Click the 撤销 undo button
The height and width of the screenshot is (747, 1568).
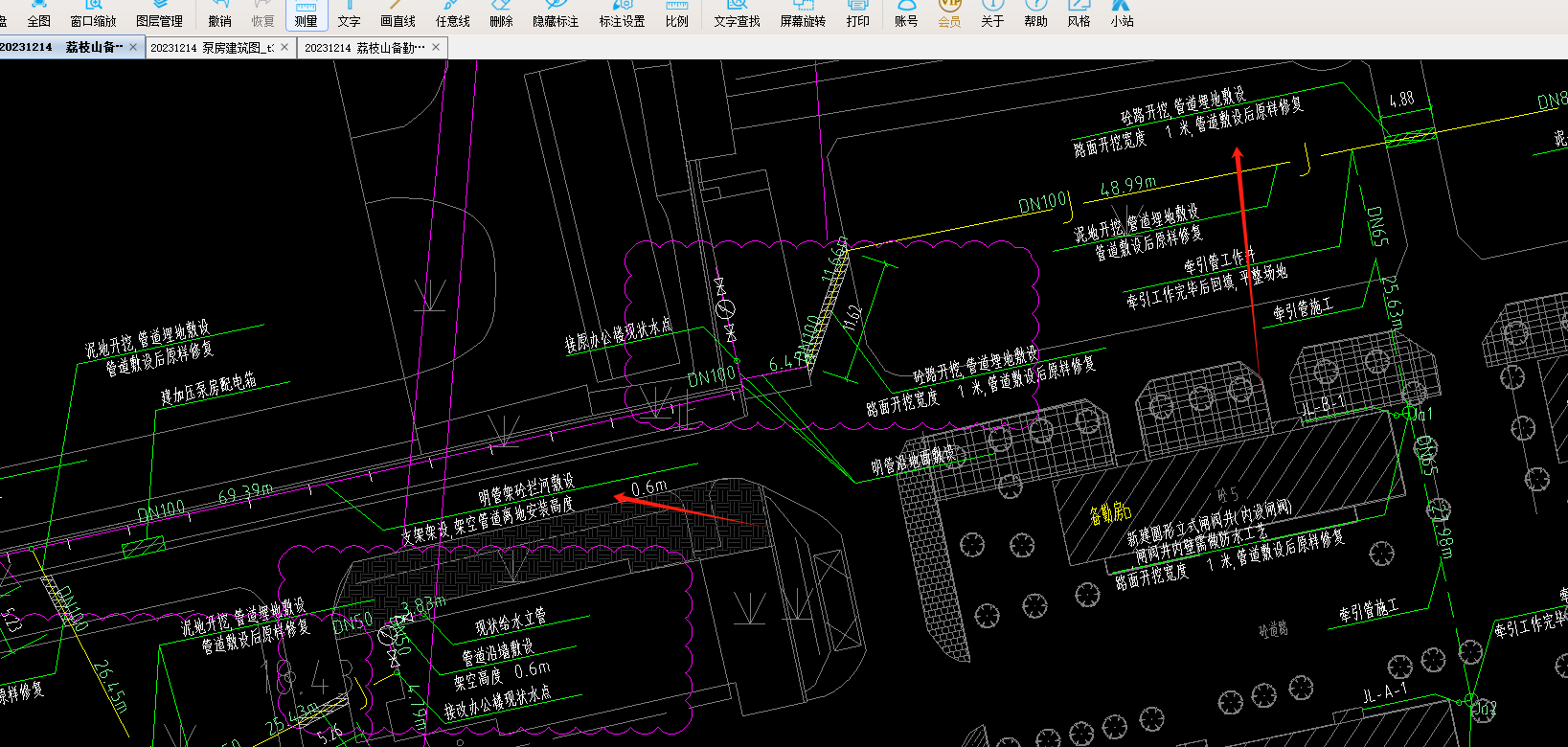click(x=219, y=14)
